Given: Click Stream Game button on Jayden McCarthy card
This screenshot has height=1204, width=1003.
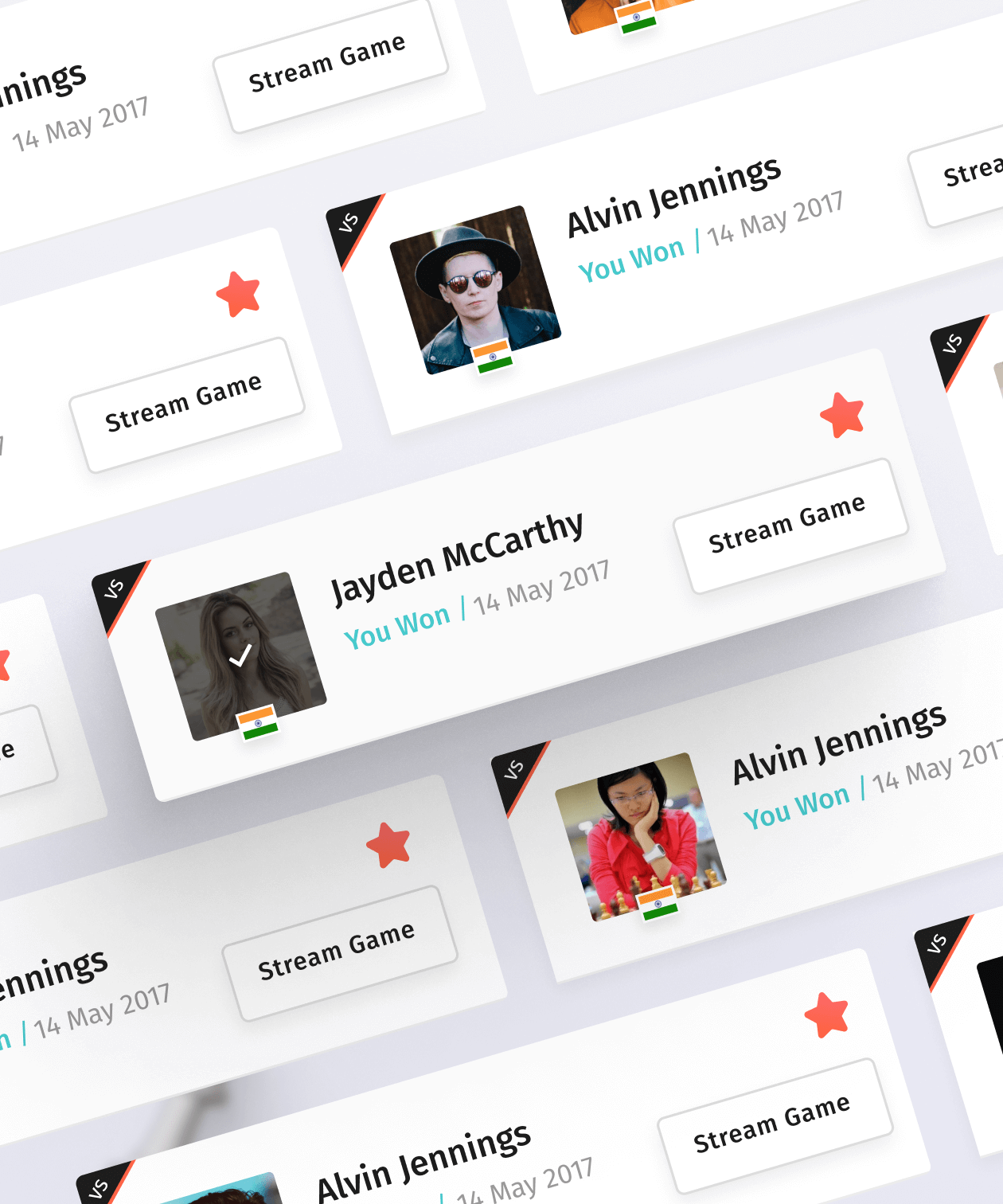Looking at the screenshot, I should [790, 526].
